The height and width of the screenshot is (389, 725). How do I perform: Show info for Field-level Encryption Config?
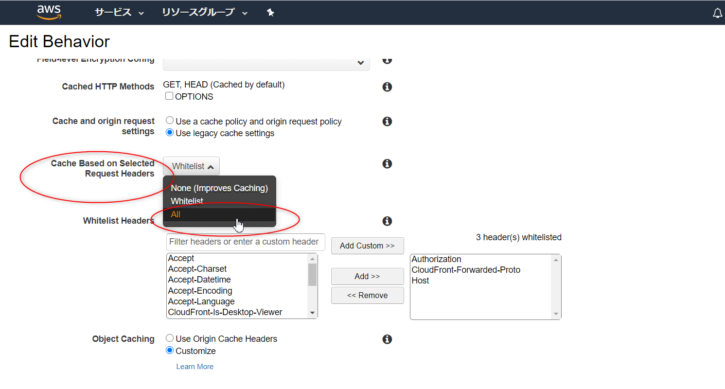coord(387,61)
